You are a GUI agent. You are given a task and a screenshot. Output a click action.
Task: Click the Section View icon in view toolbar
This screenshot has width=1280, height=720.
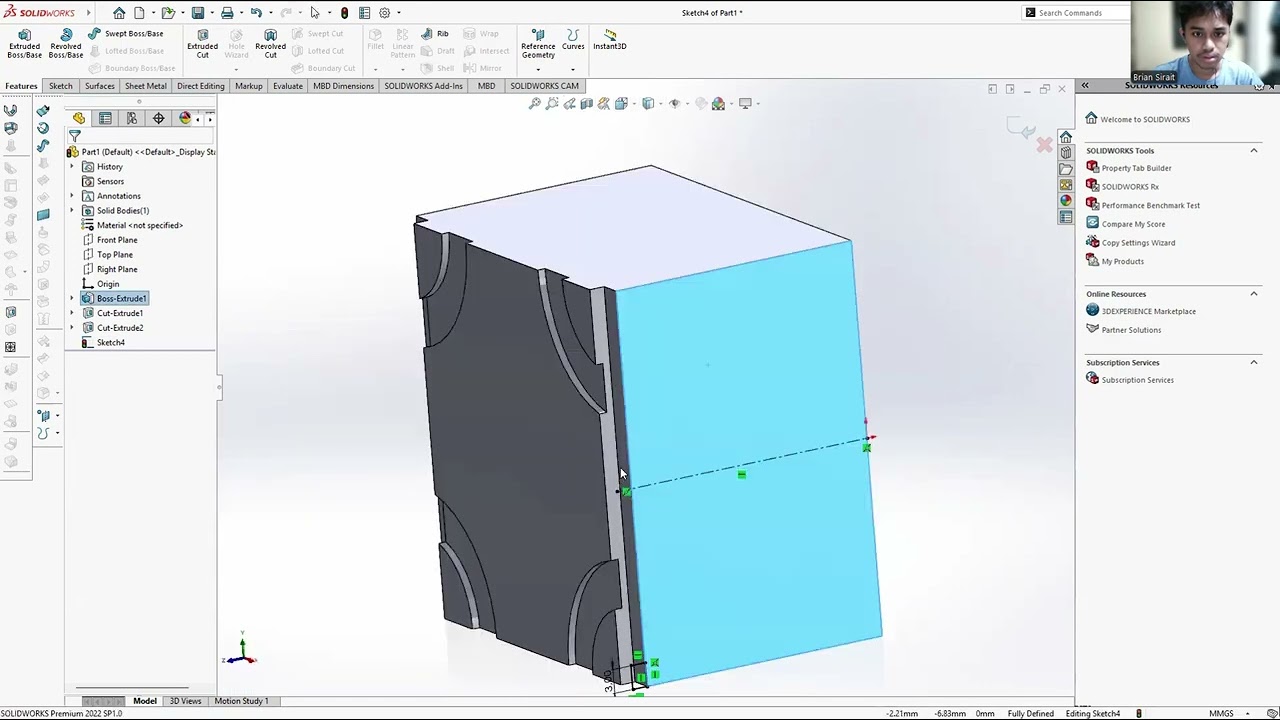pos(587,103)
